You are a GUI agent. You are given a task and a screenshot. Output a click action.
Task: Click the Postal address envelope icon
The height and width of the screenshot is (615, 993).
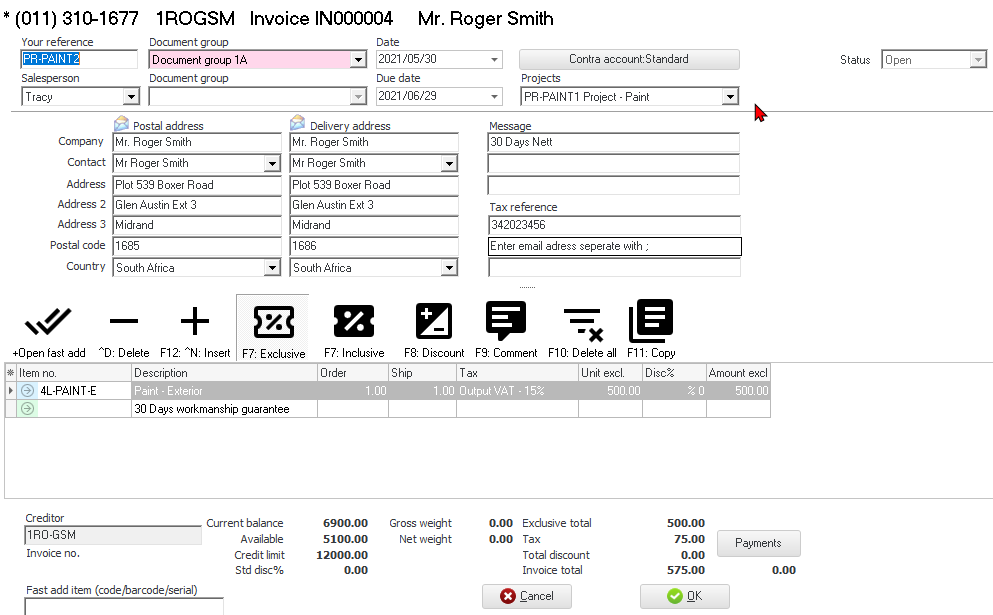(122, 125)
